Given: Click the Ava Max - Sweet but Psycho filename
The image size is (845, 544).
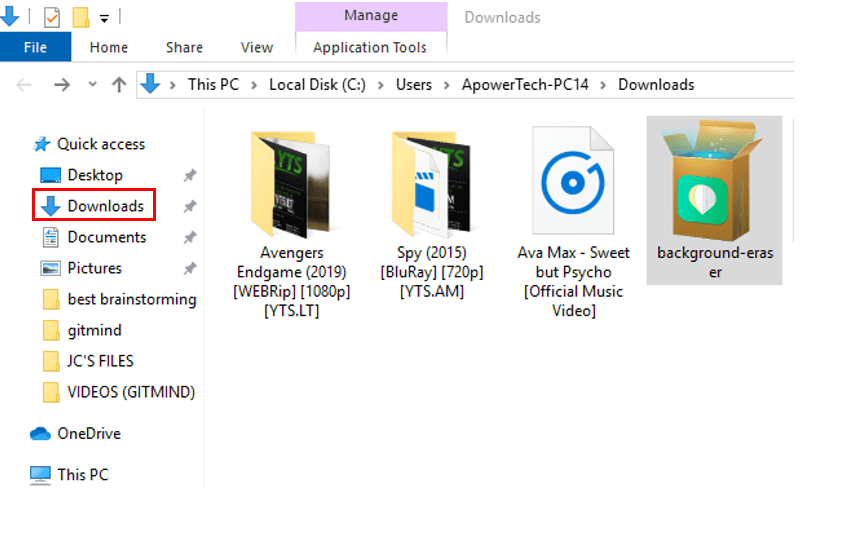Looking at the screenshot, I should (573, 281).
